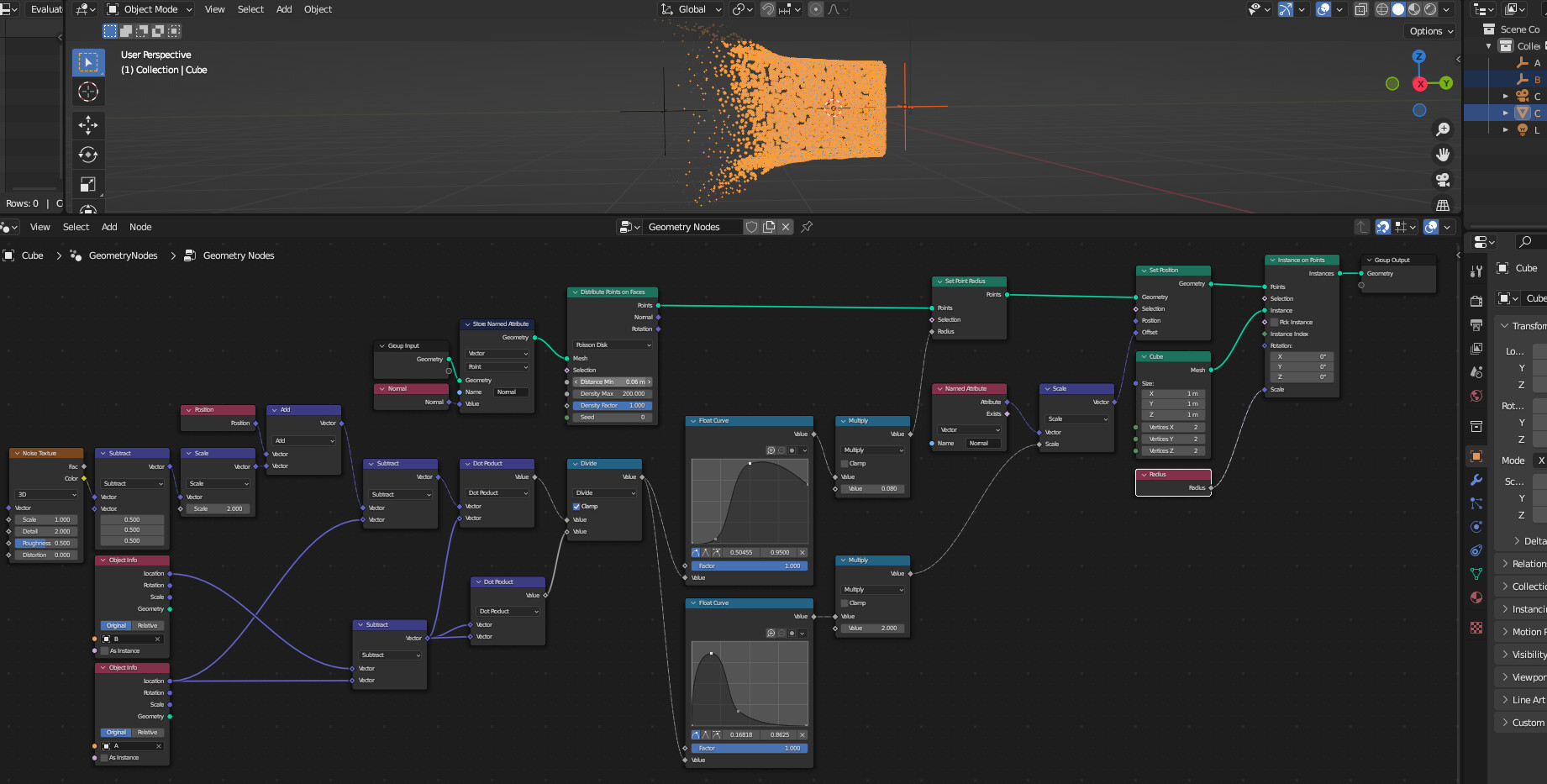Select the Move tool in the viewport toolbar

(x=88, y=124)
